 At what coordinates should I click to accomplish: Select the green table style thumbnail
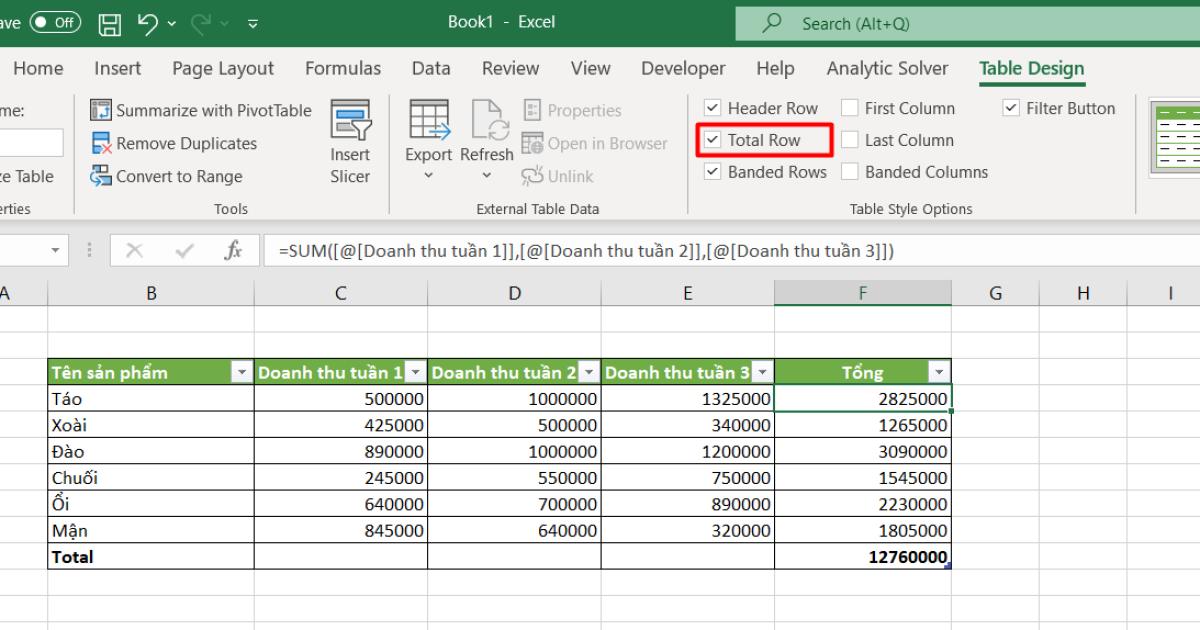[1177, 138]
